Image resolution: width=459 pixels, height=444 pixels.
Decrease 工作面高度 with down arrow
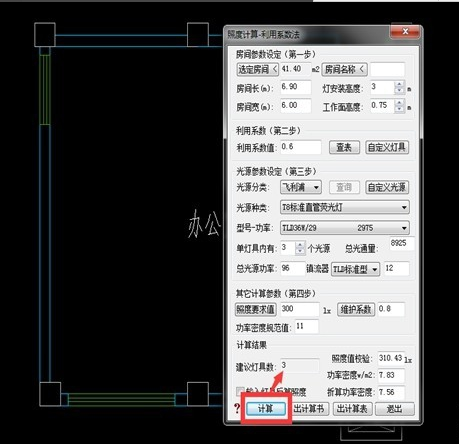point(399,109)
